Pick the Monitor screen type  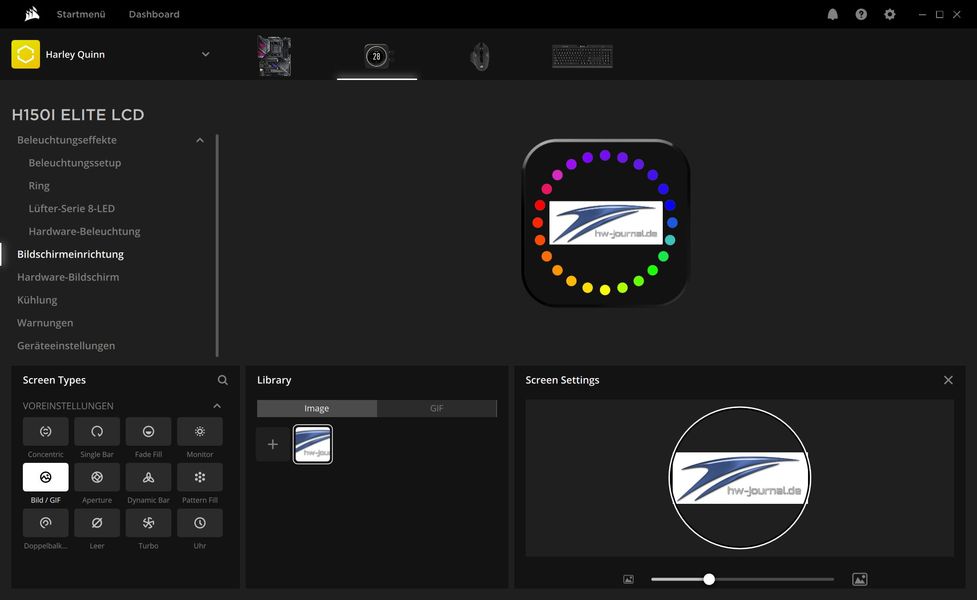pos(199,431)
